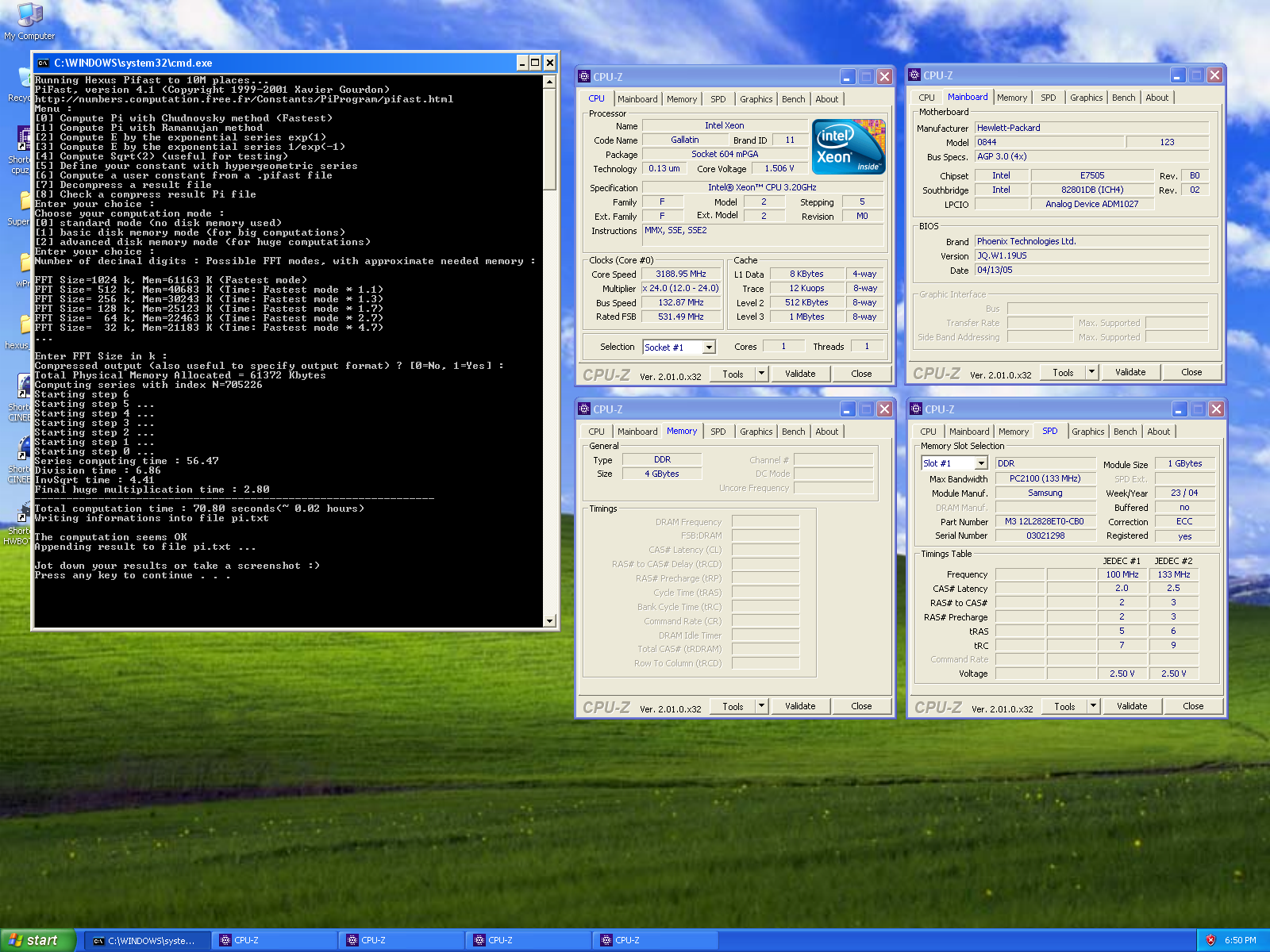
Task: Click the Package field Socket 604 mPGA
Action: tap(724, 154)
